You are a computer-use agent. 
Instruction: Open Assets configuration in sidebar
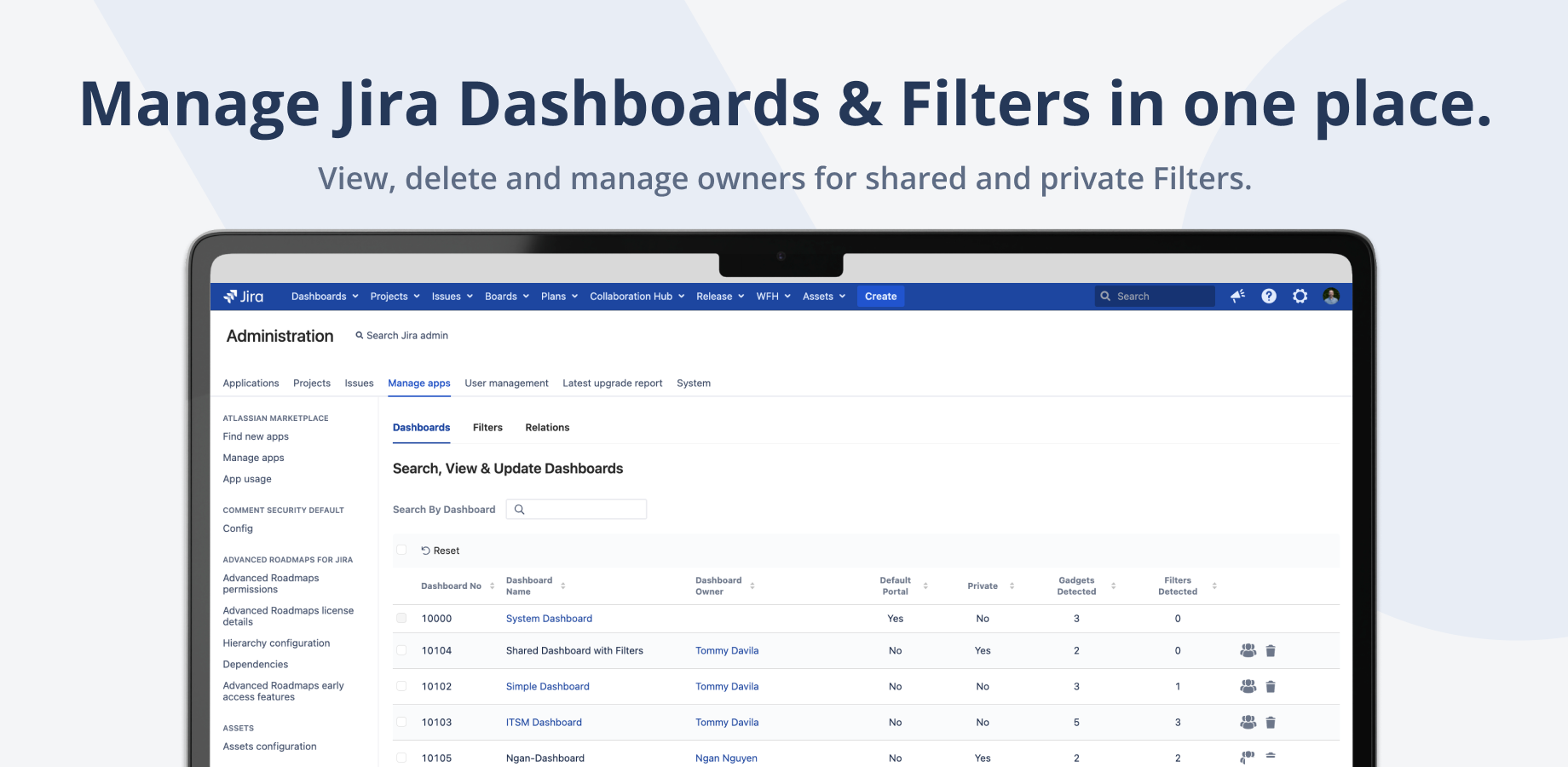[x=269, y=747]
